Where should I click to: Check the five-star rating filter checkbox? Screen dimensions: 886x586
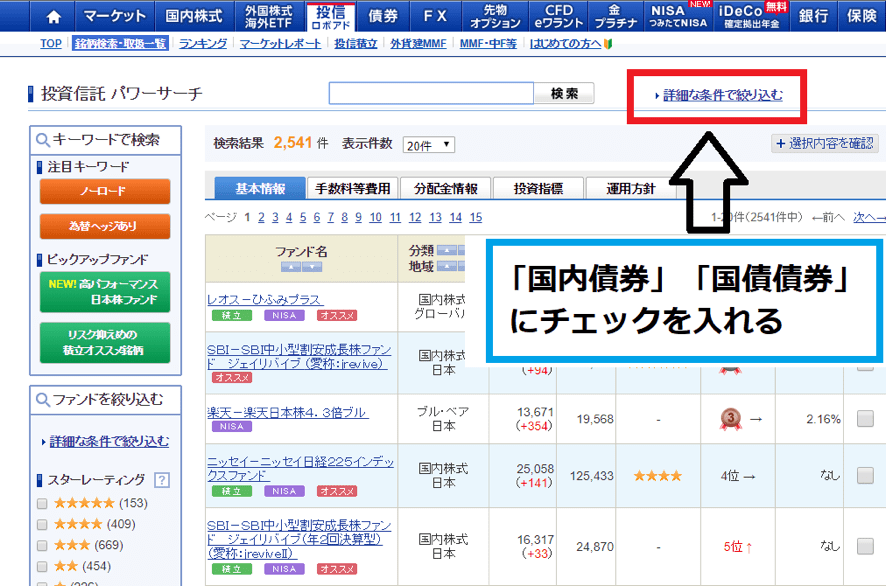click(42, 503)
